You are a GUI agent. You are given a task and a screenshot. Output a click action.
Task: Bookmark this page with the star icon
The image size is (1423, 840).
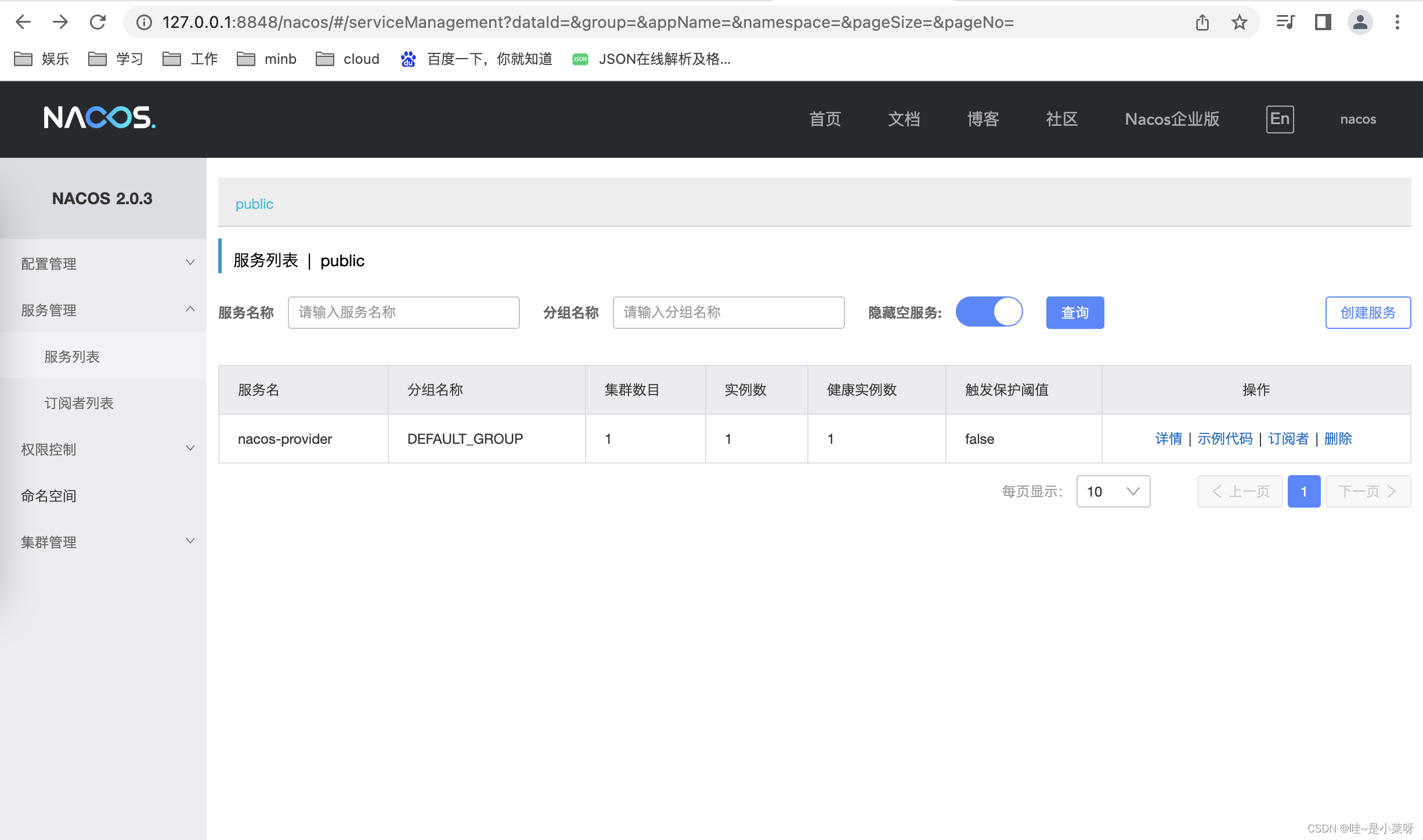click(1240, 22)
